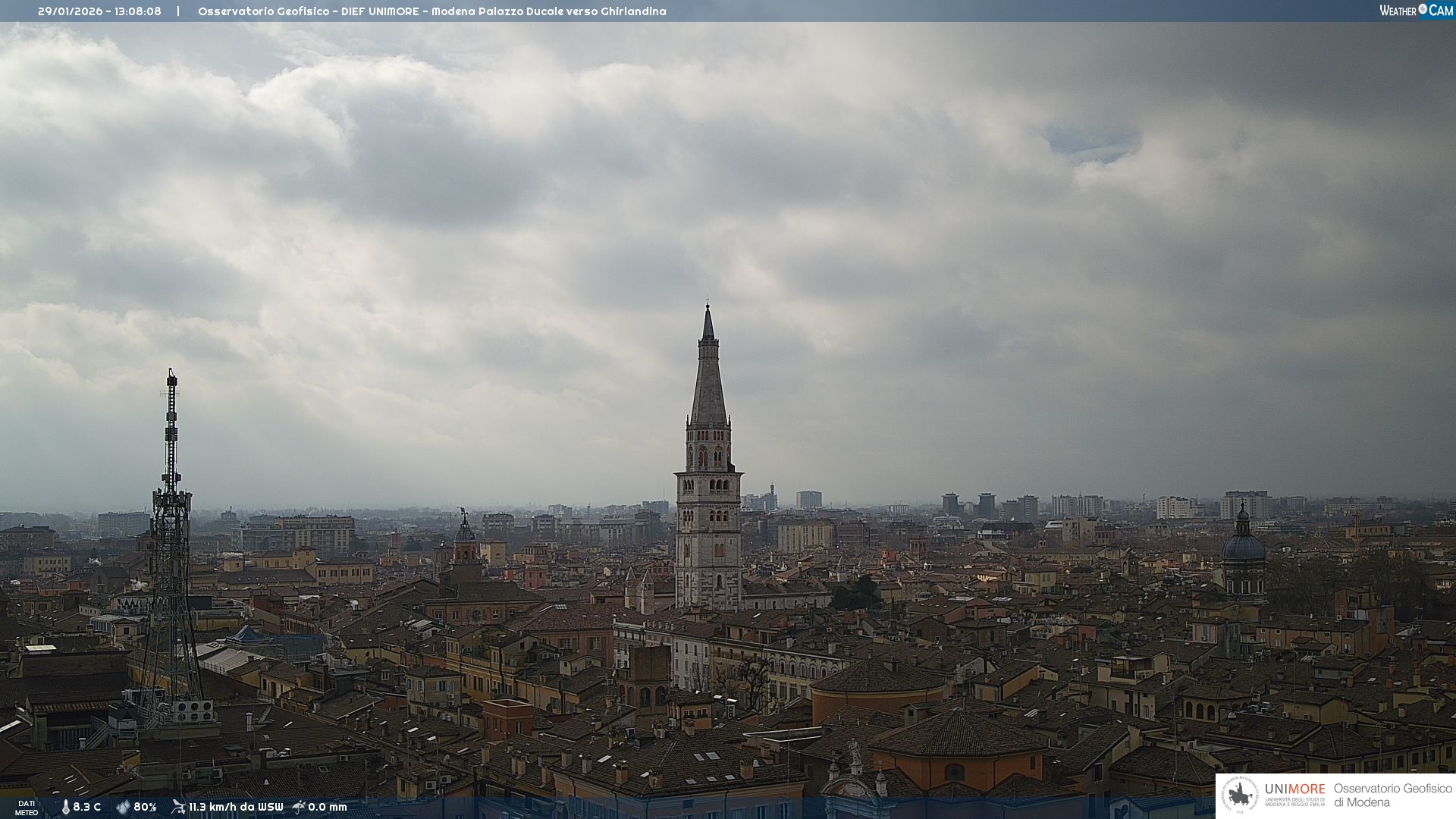Click the DATI METEO label
Viewport: 1456px width, 819px height.
pyautogui.click(x=27, y=808)
